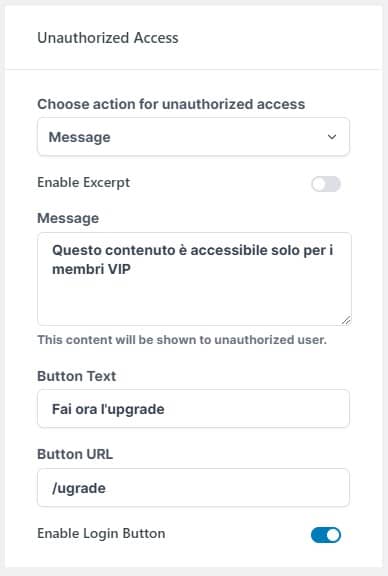Click the Choose action for unauthorized access label

(171, 104)
